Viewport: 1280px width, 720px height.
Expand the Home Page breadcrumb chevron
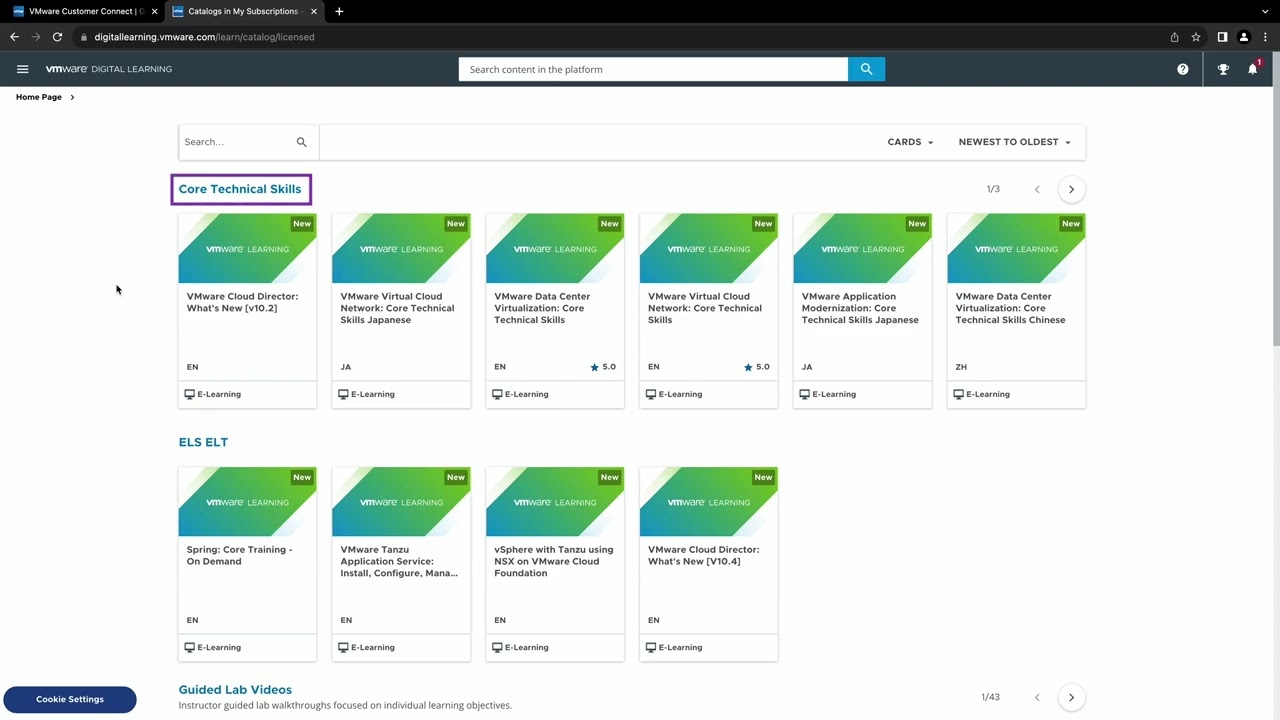click(x=72, y=97)
